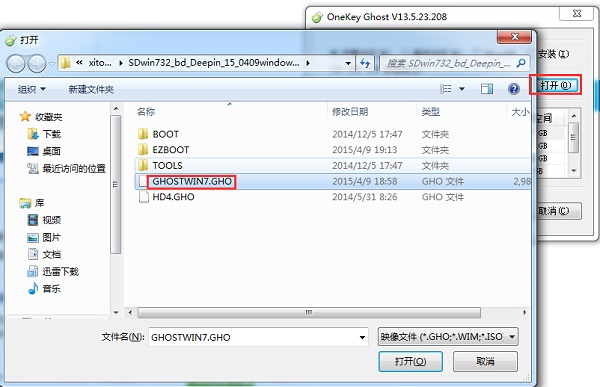Open the 映像文件 file type dropdown

448,337
